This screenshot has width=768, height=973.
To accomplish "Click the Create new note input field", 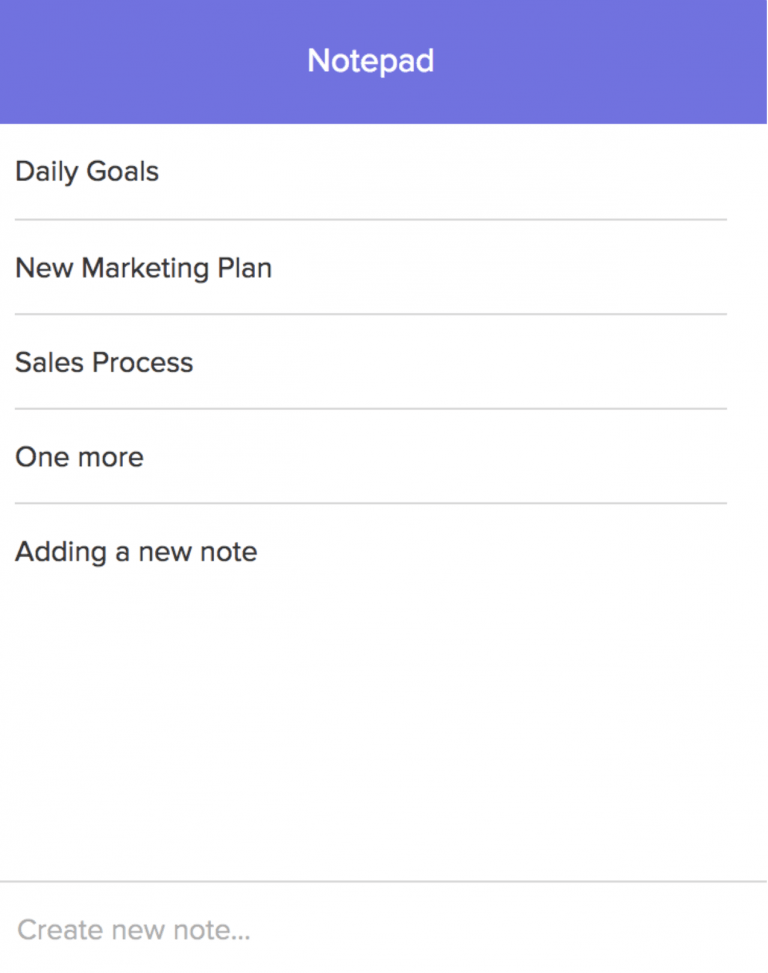I will (383, 930).
